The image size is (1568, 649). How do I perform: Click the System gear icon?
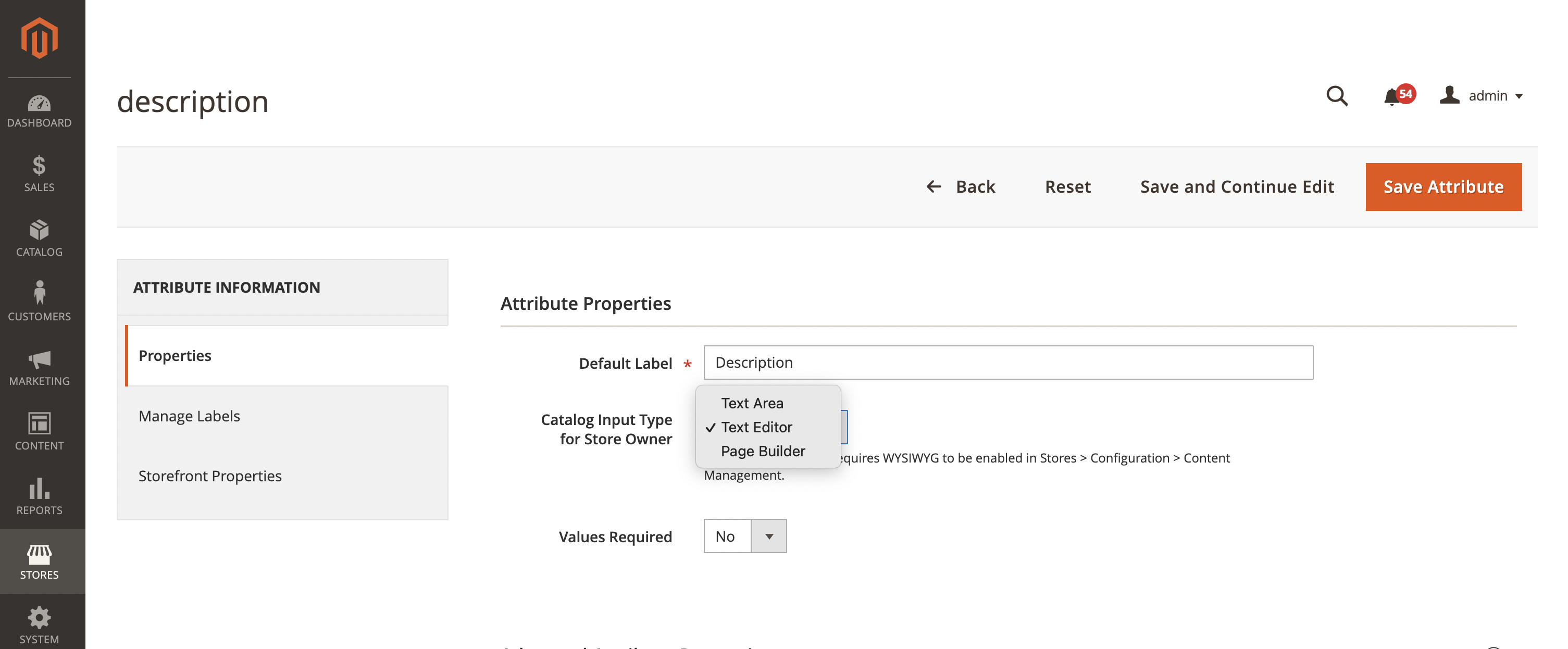(x=39, y=621)
